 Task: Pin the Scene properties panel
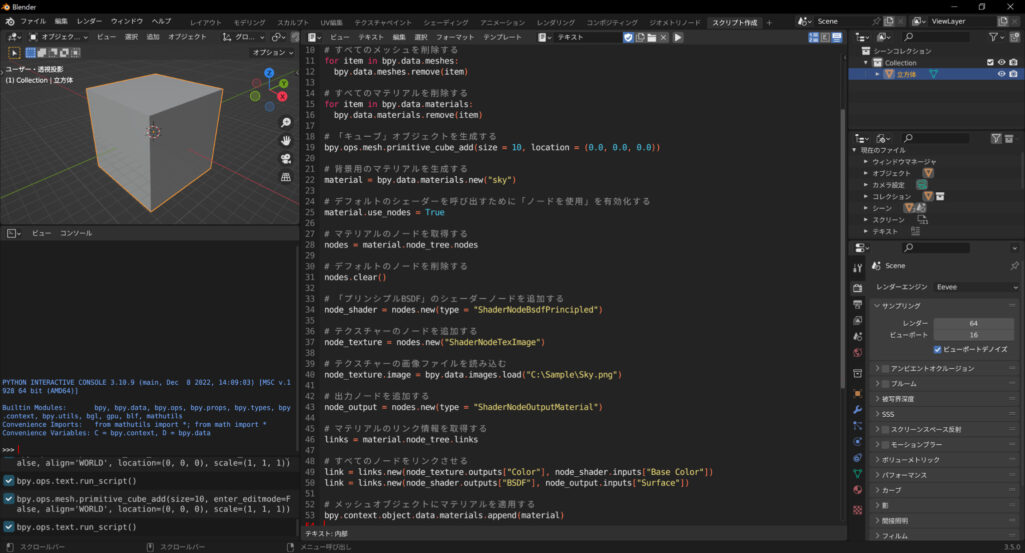(1014, 266)
